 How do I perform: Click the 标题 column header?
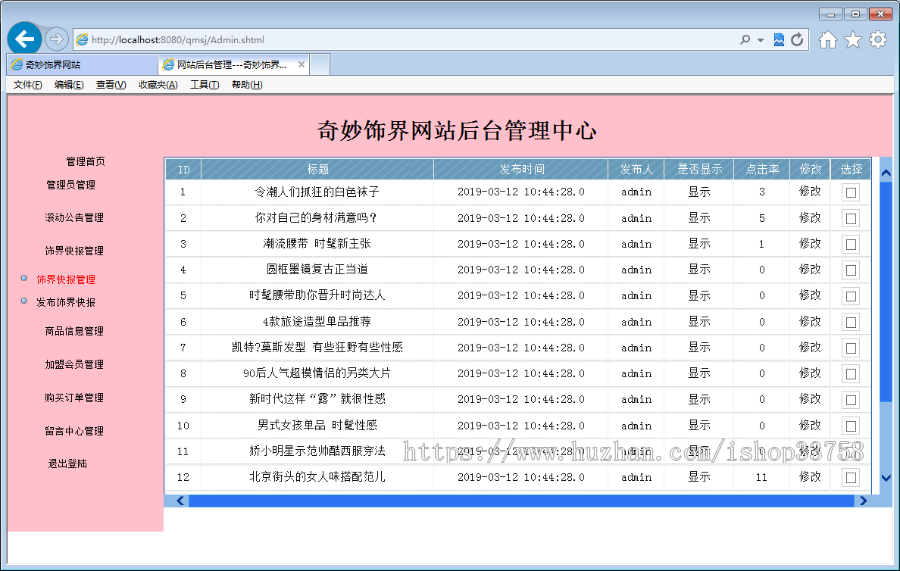pos(317,169)
